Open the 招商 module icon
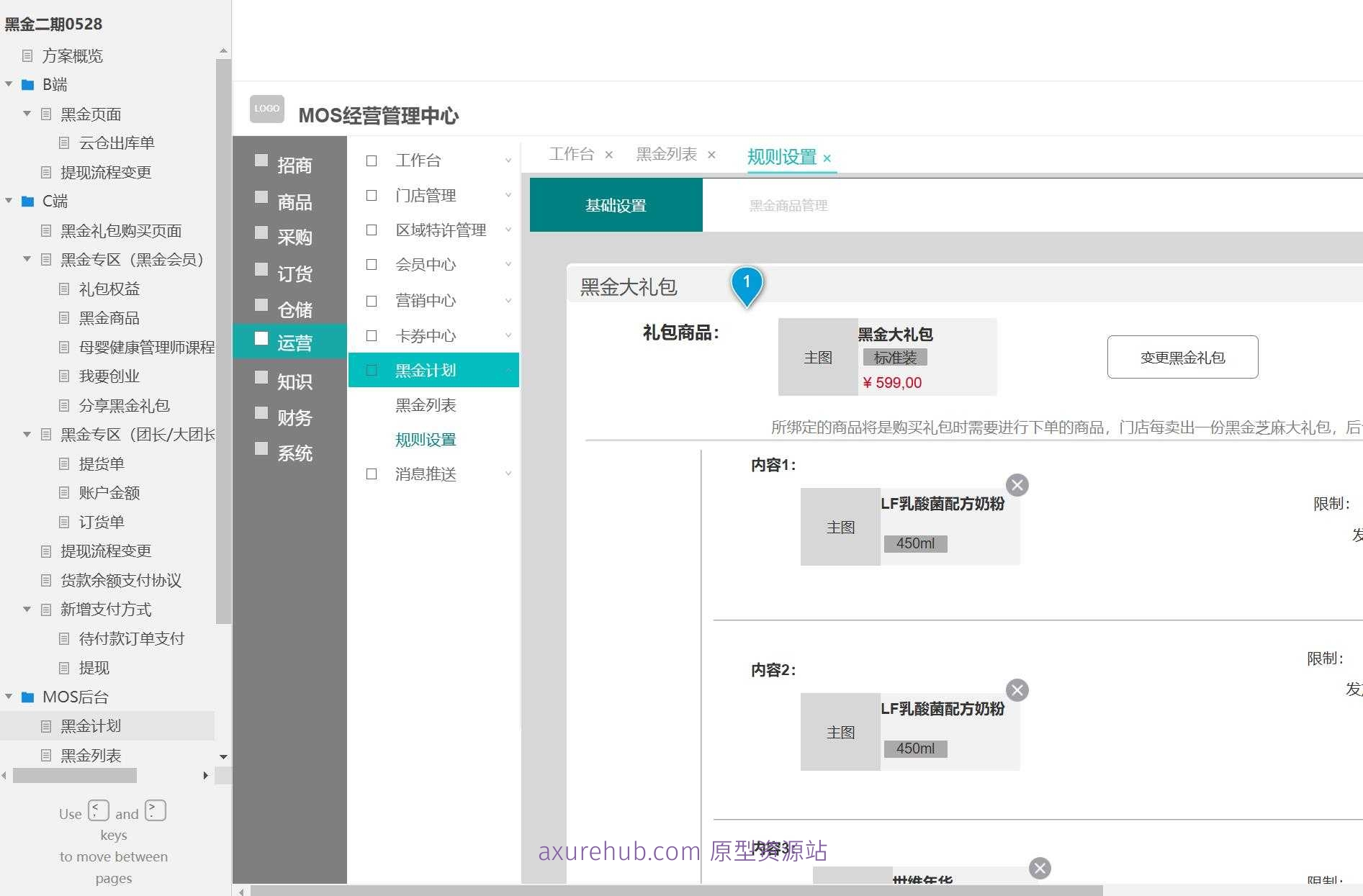Screen dimensions: 1363x896 [261, 160]
